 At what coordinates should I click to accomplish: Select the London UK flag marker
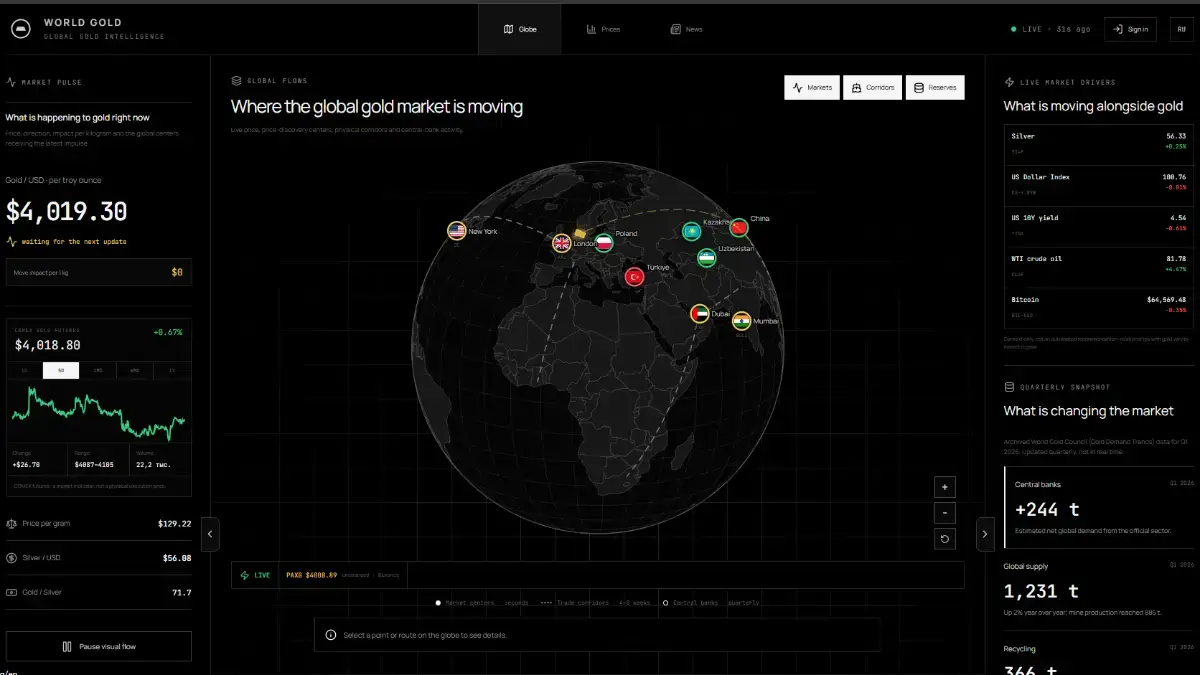[562, 243]
